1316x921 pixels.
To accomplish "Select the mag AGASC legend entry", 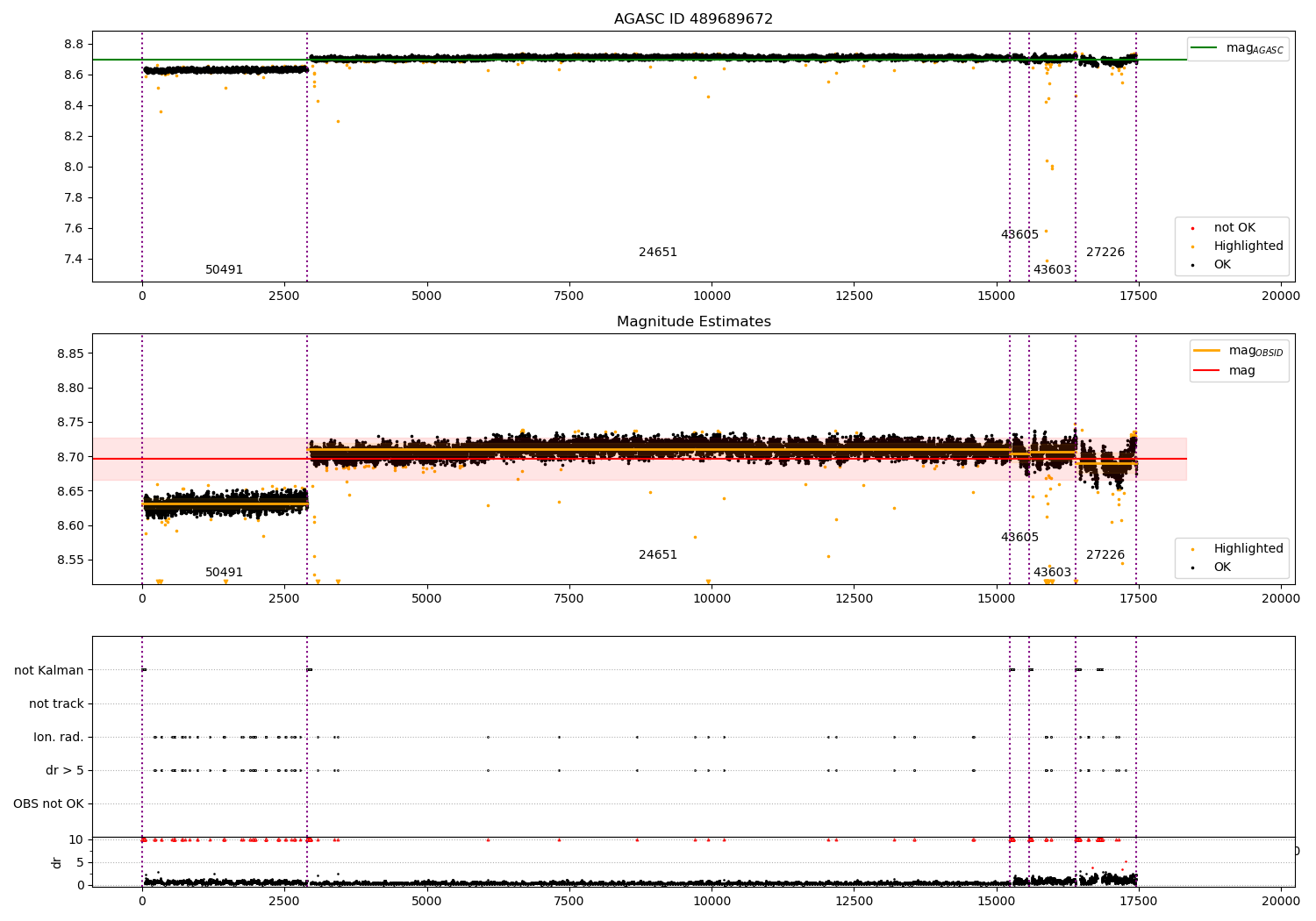I will 1238,48.
